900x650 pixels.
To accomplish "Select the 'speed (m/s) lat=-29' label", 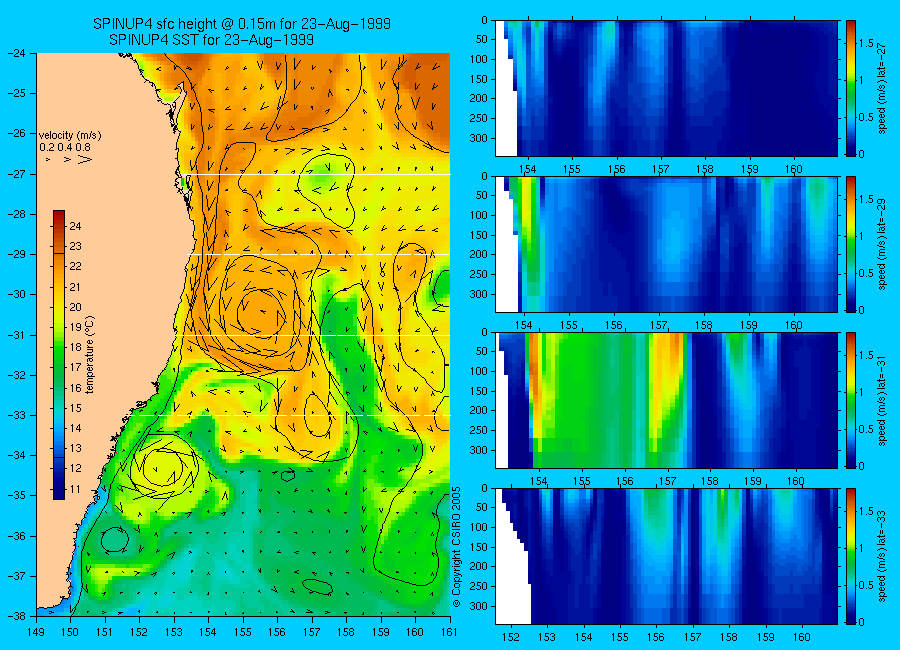I will click(882, 244).
